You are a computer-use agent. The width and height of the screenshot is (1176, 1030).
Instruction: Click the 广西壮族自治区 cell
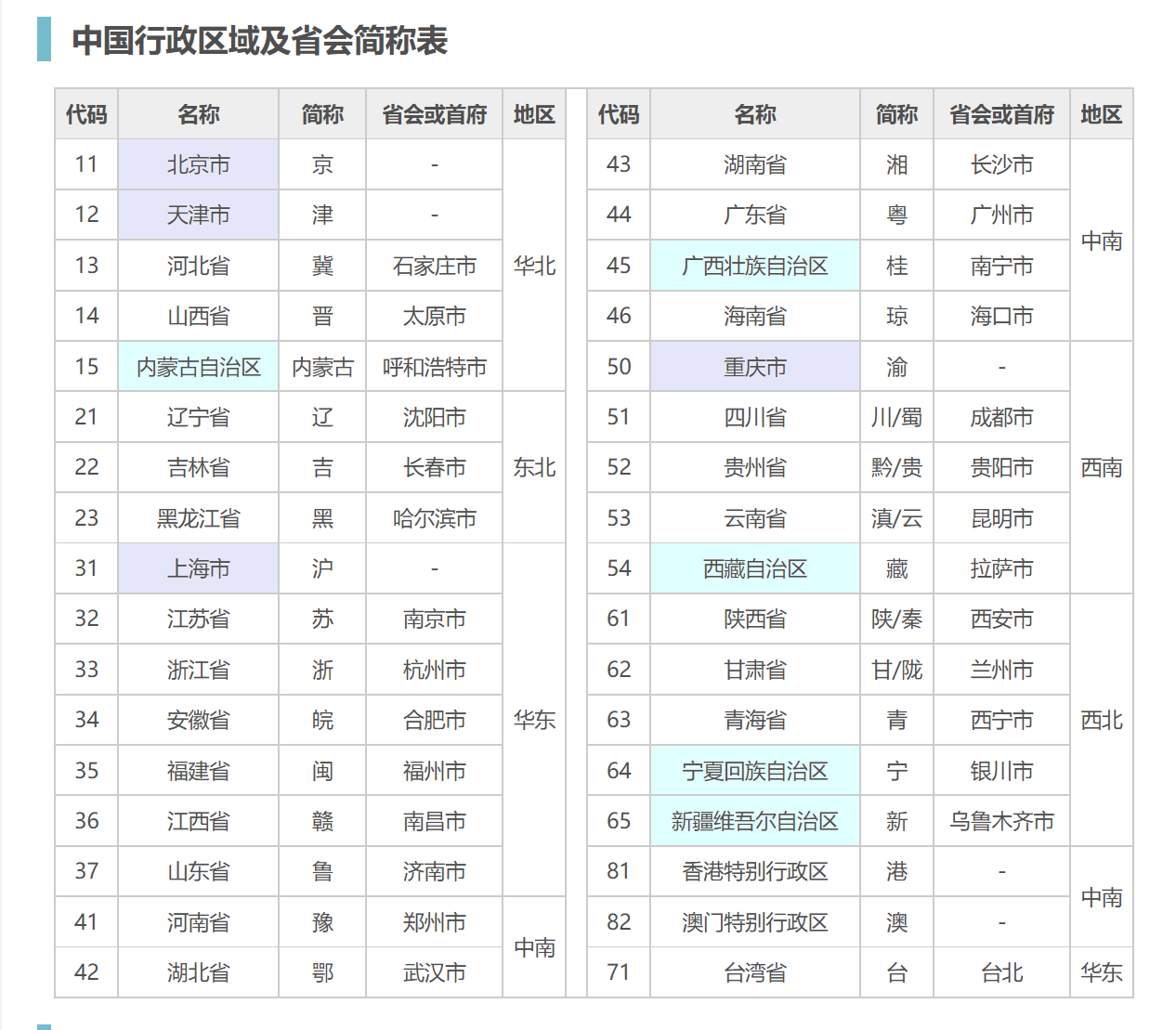tap(754, 266)
